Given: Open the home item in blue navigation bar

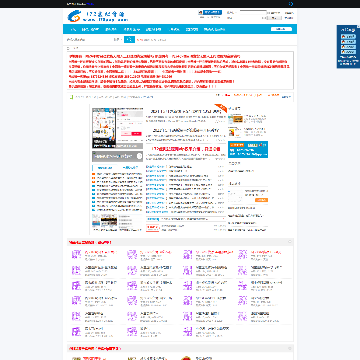Looking at the screenshot, I should point(73,29).
